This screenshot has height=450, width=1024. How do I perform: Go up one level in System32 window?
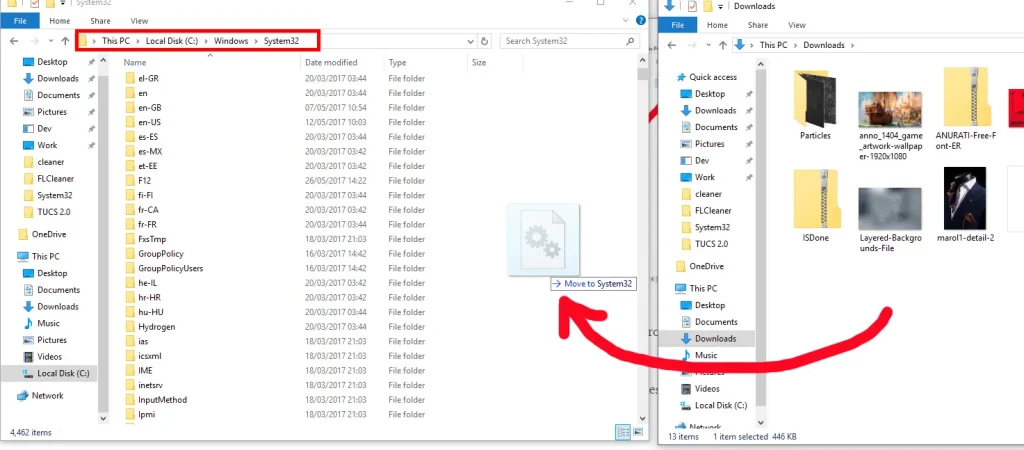coord(65,41)
